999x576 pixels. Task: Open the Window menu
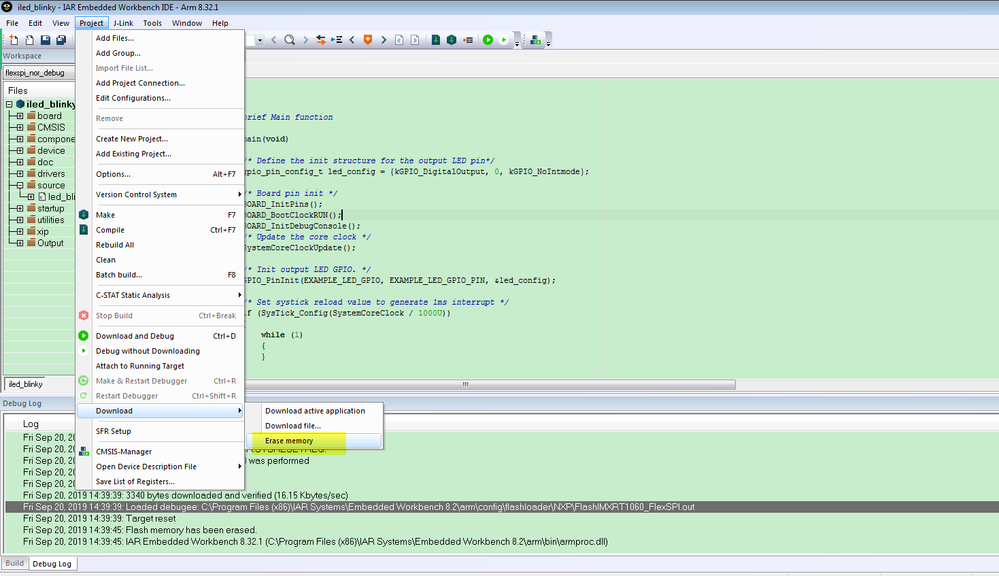(187, 23)
